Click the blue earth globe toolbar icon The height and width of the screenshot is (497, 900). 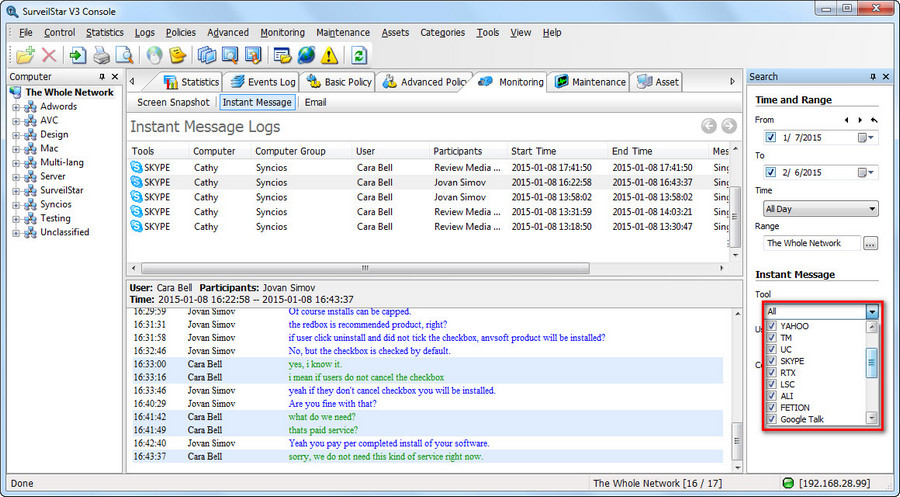(306, 55)
